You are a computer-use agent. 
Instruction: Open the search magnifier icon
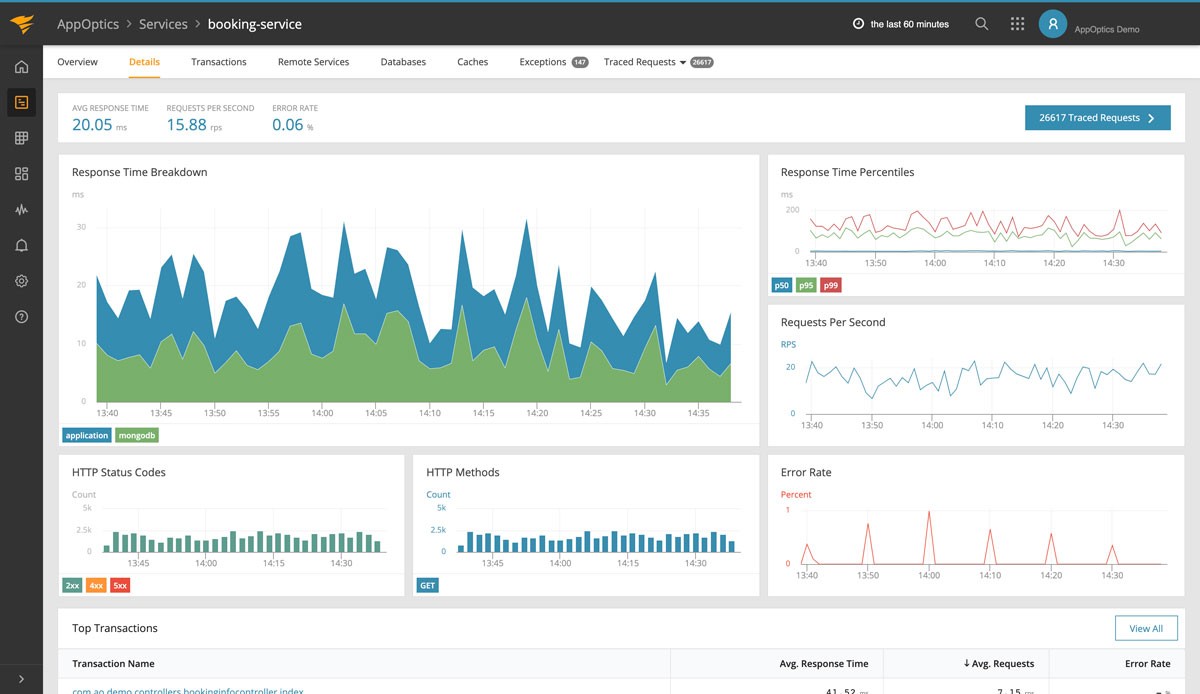982,24
